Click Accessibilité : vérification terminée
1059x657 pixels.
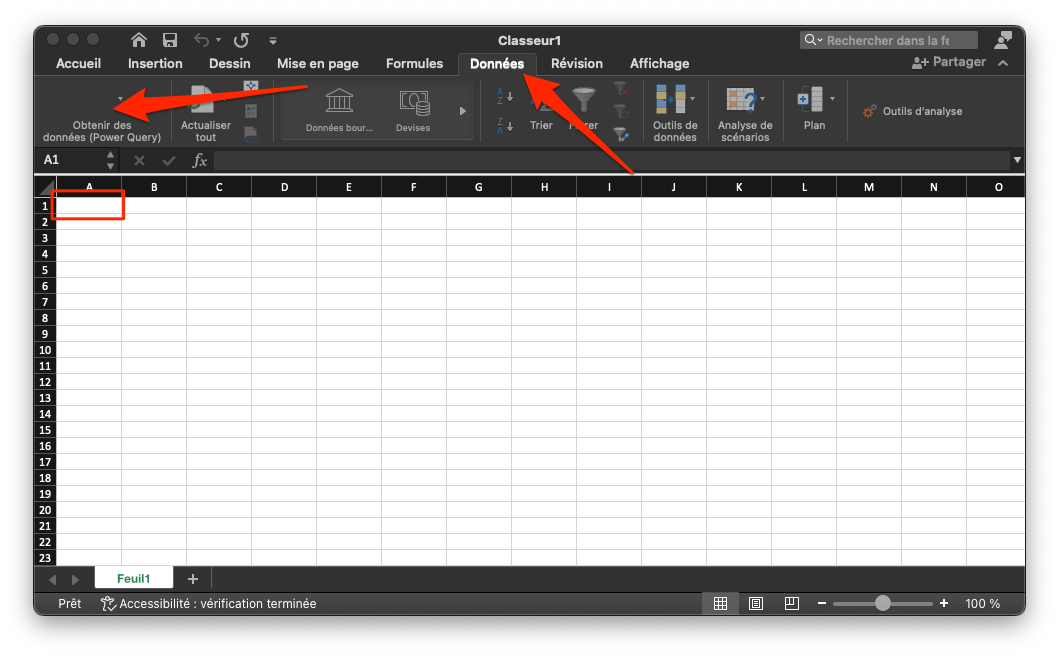point(217,604)
